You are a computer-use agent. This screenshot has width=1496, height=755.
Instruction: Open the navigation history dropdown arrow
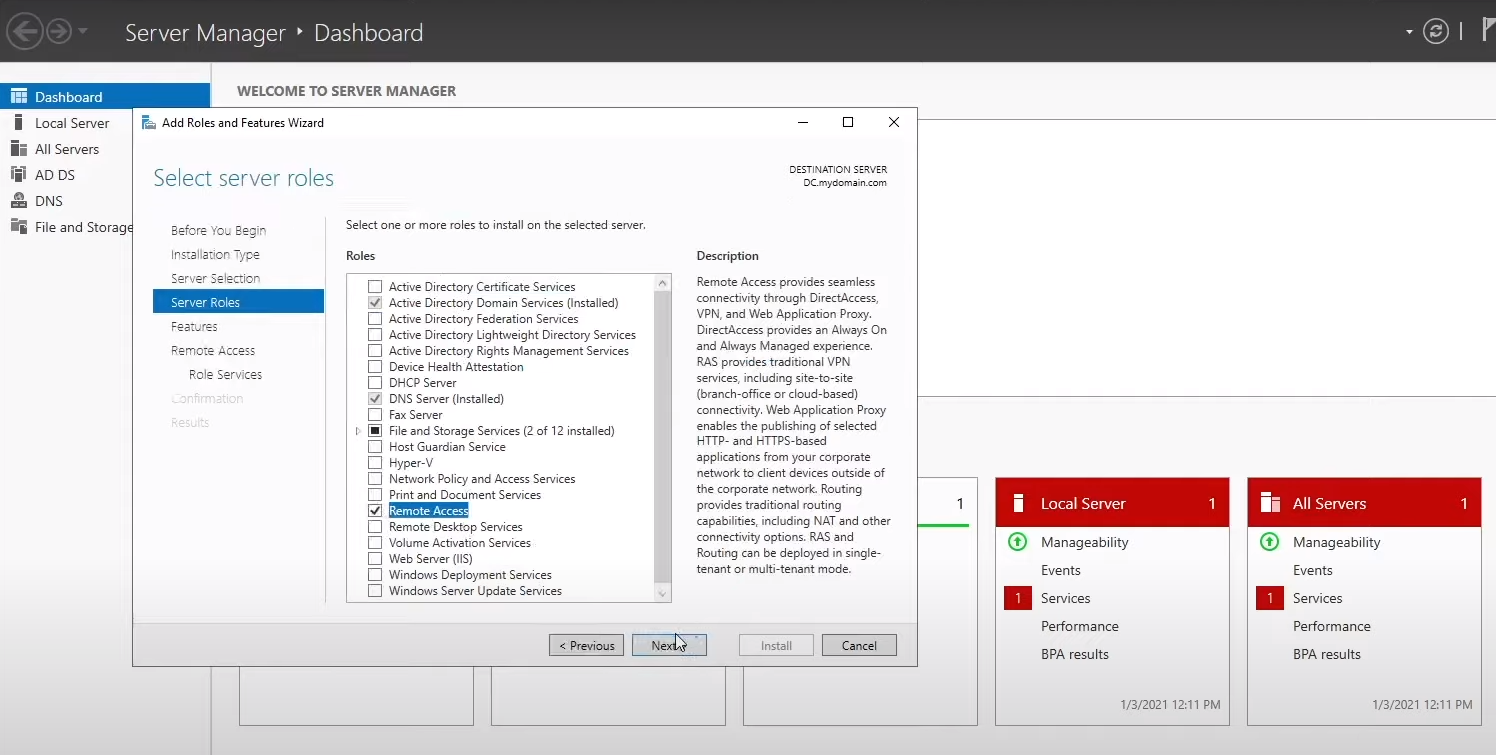point(83,31)
